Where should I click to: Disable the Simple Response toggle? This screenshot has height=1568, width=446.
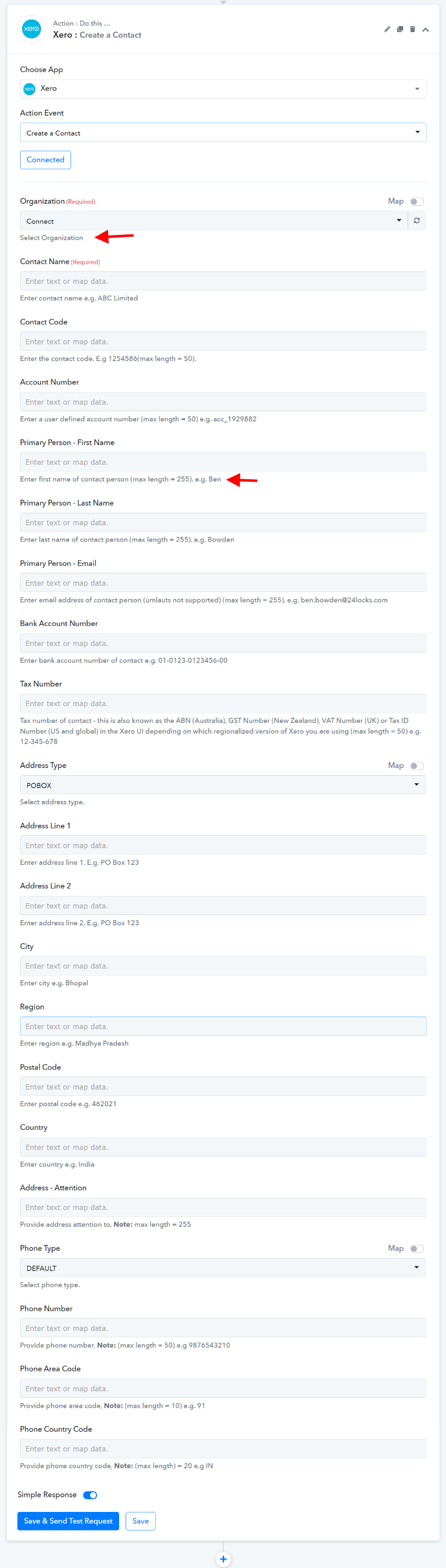click(90, 1495)
